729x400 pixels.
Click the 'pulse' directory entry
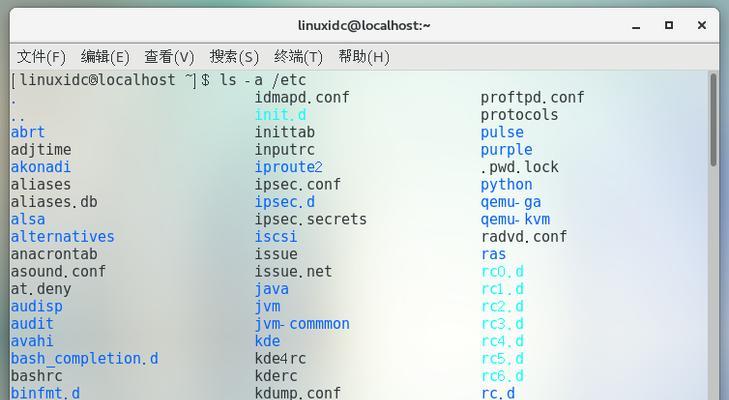pos(502,133)
